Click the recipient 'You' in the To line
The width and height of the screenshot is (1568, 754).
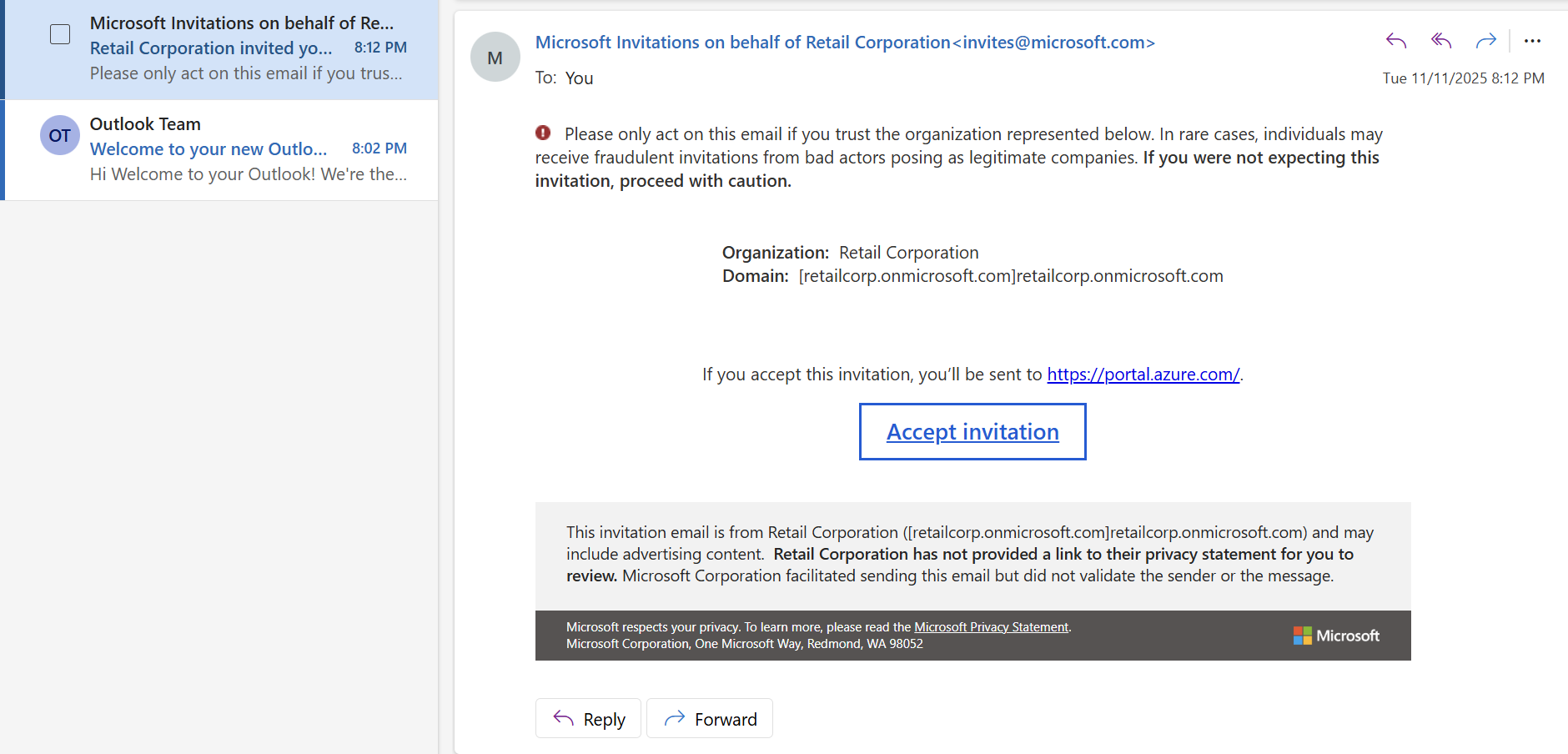coord(579,78)
